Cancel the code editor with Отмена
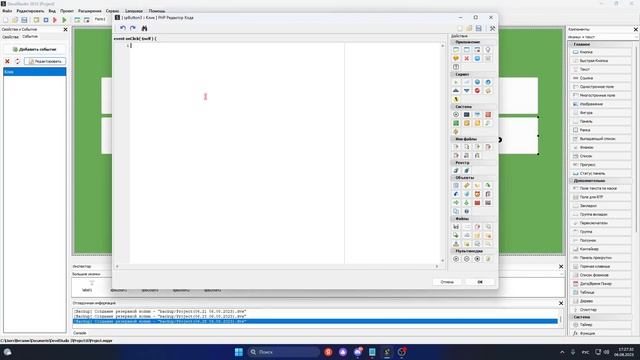The width and height of the screenshot is (640, 360). point(447,282)
